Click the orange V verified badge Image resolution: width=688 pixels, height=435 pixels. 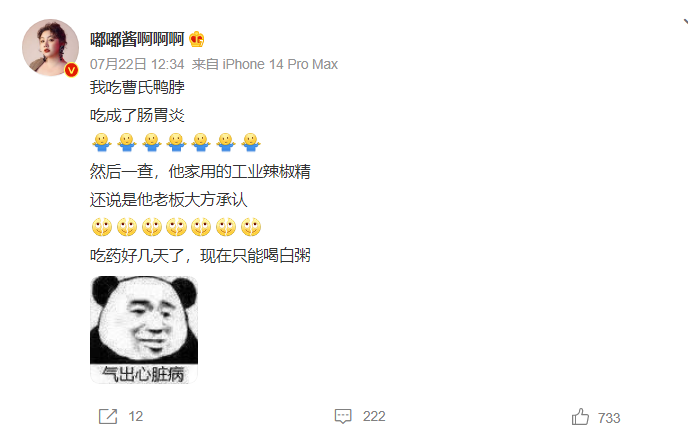point(71,70)
